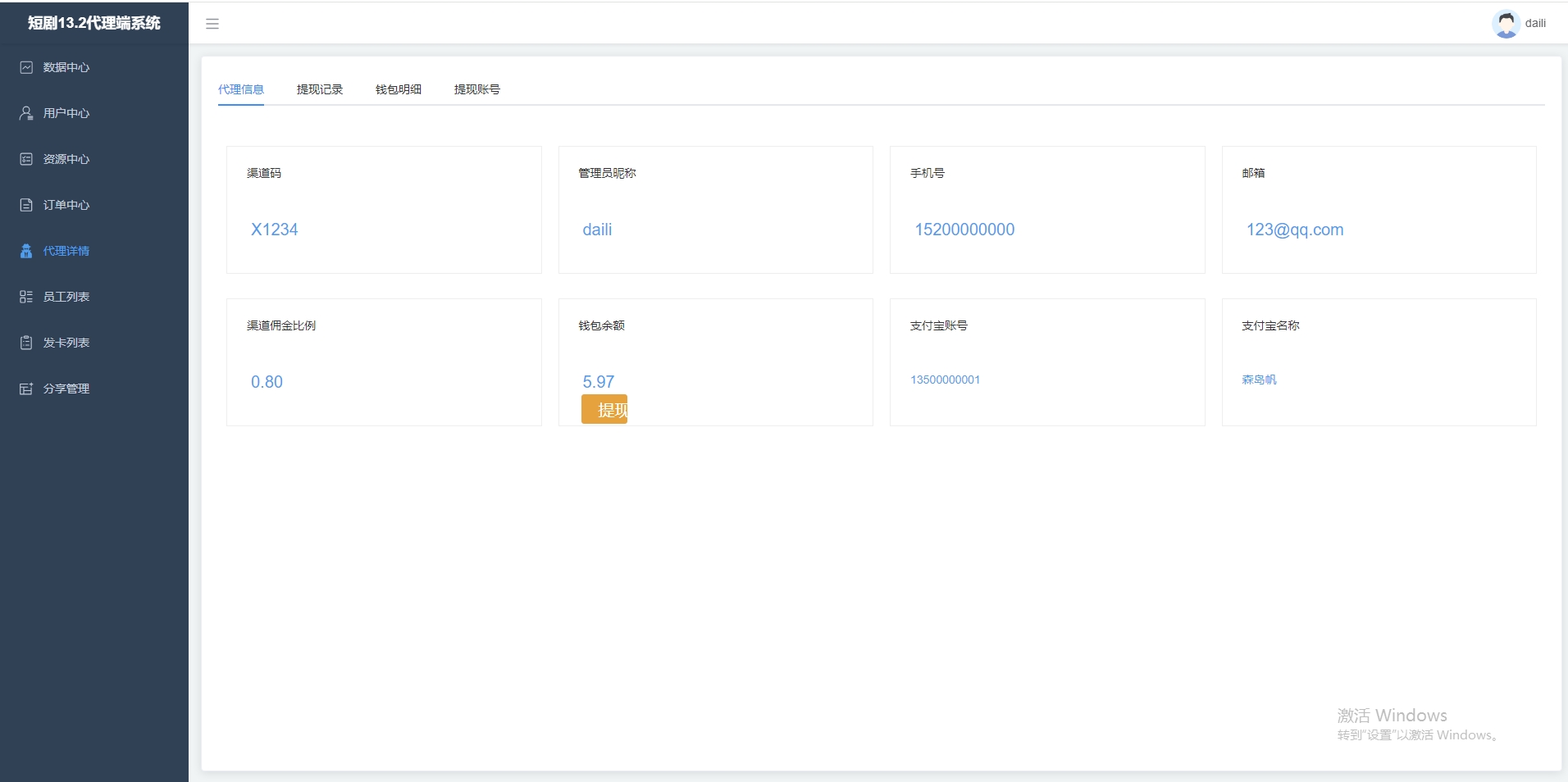Click the 代理详情 agent icon
1568x782 pixels.
(x=26, y=251)
